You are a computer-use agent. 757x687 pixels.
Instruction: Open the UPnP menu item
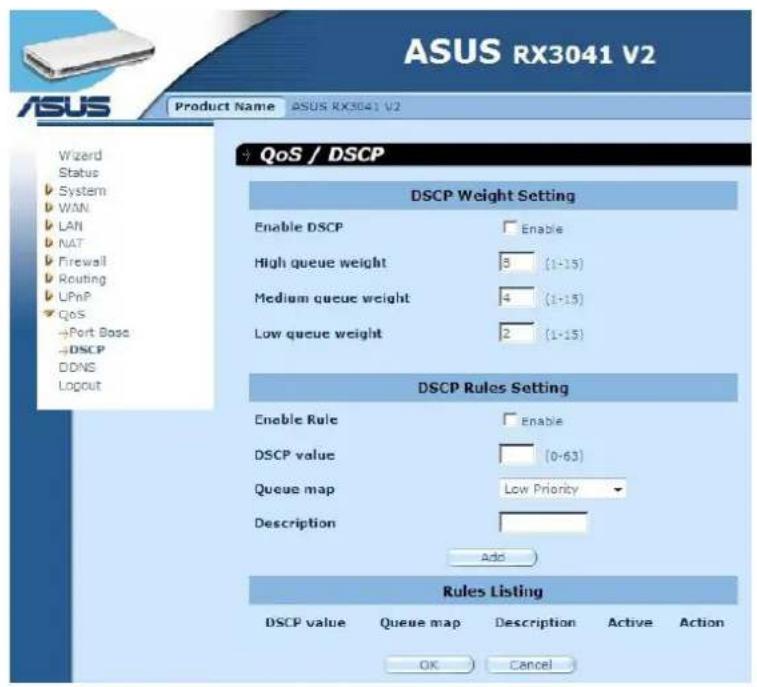[74, 296]
